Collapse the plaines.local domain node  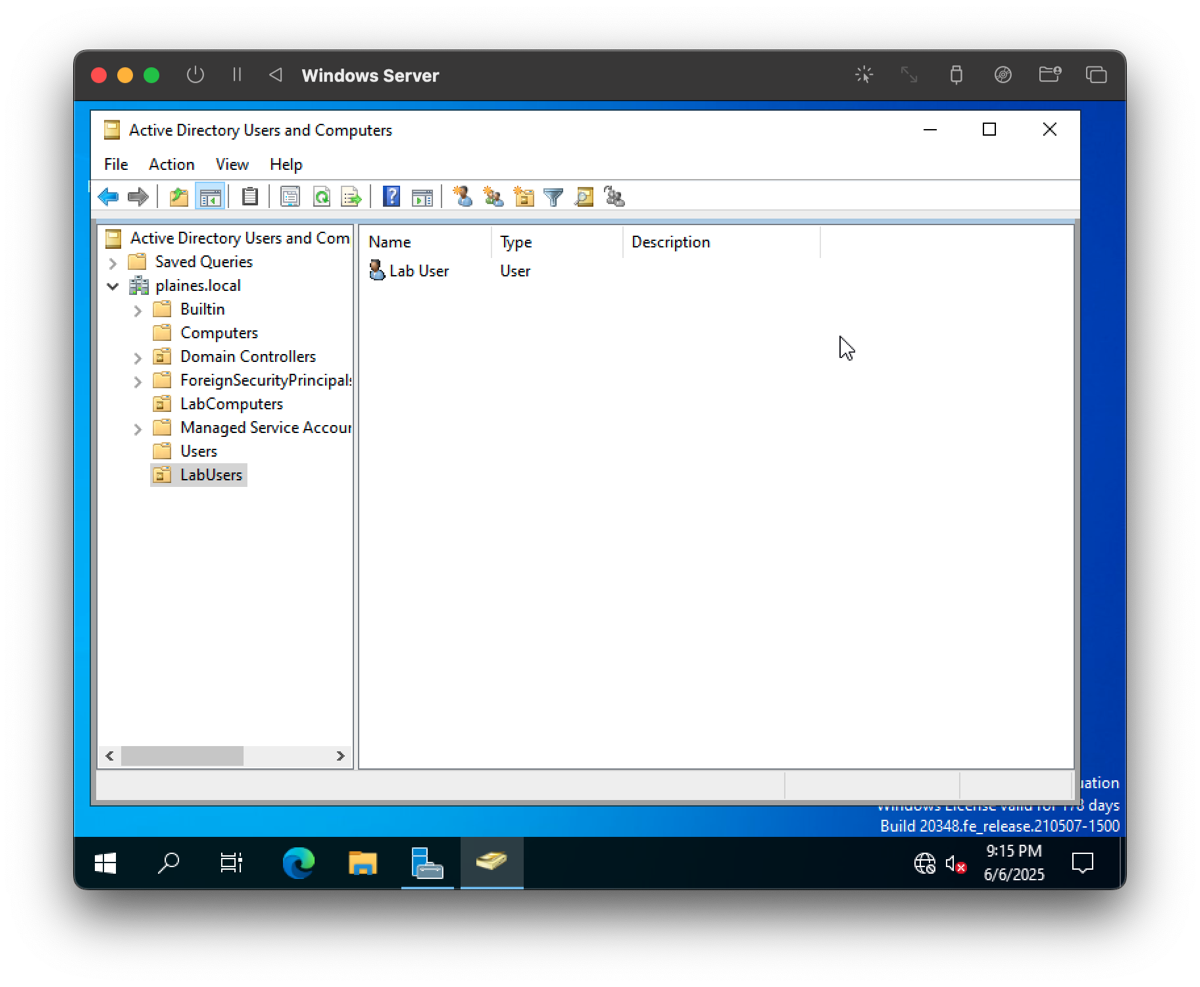coord(113,286)
